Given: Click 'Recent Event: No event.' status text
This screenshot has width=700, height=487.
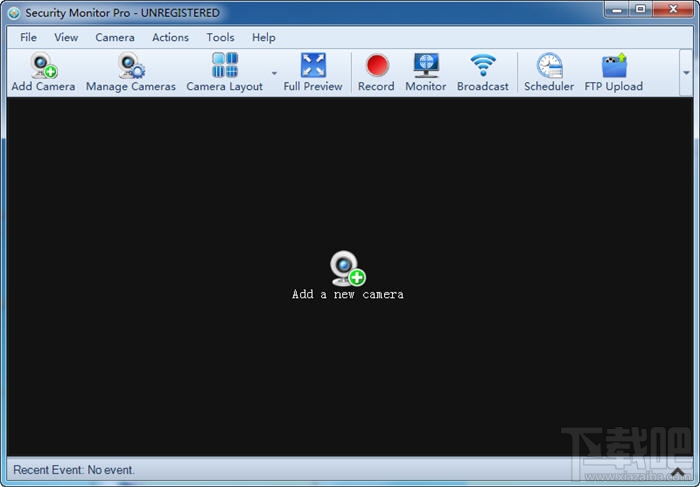Looking at the screenshot, I should click(74, 470).
